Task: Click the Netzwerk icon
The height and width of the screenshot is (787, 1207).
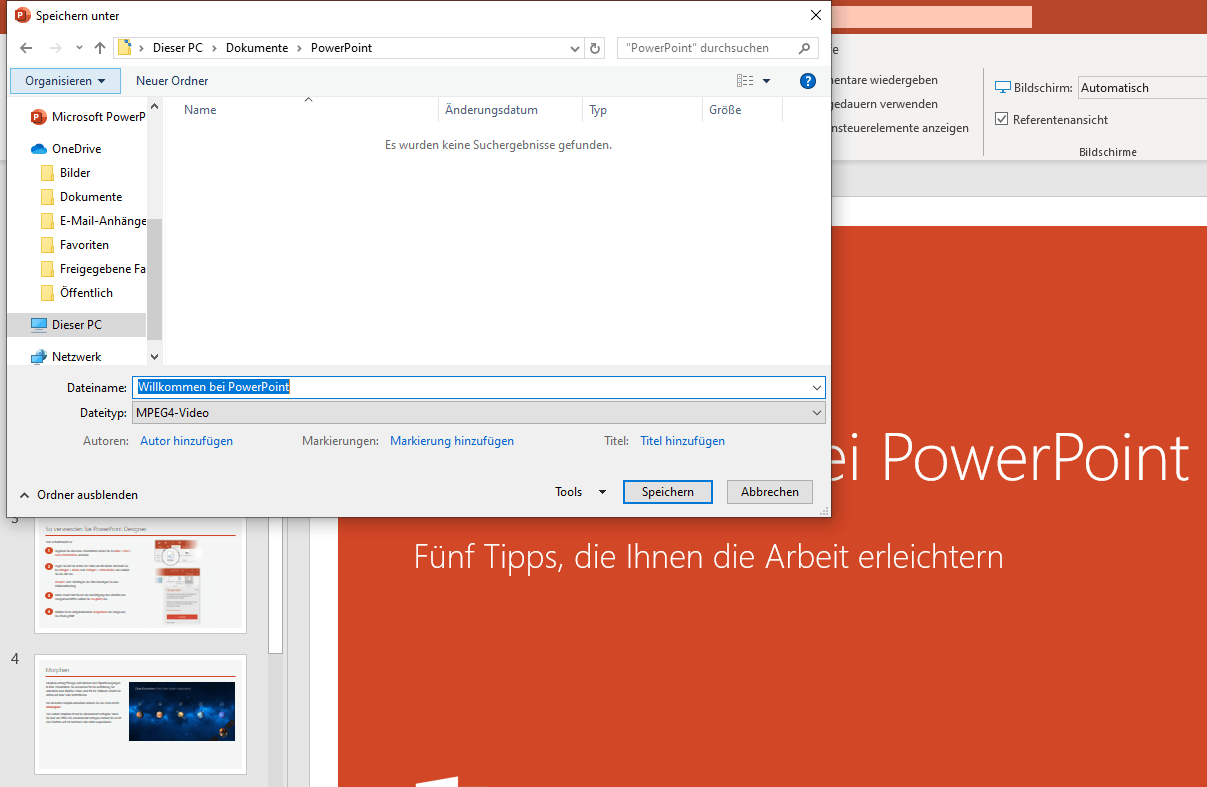Action: click(x=39, y=357)
